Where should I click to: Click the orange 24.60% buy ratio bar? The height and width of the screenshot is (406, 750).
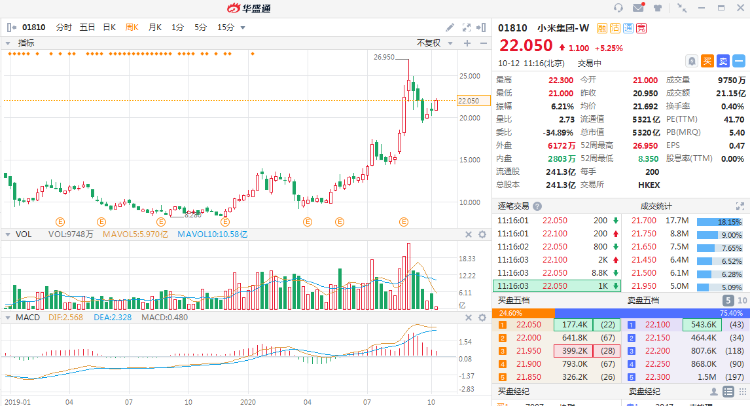point(523,313)
